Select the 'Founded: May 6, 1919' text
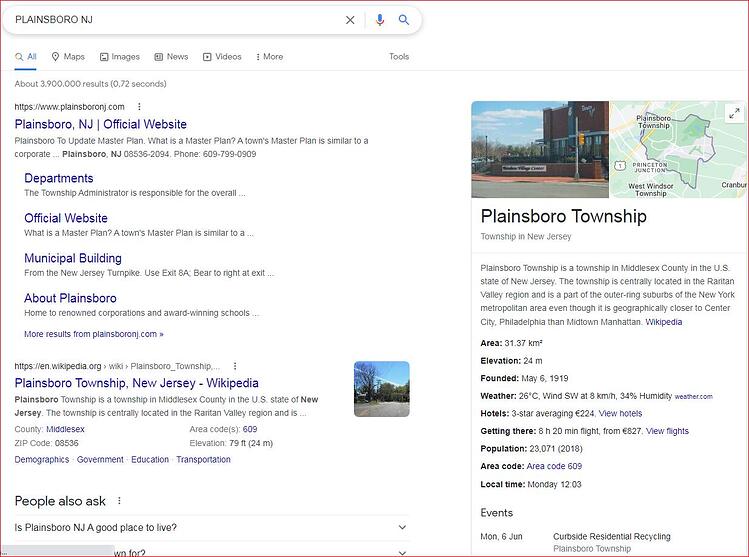The width and height of the screenshot is (749, 557). tap(524, 378)
